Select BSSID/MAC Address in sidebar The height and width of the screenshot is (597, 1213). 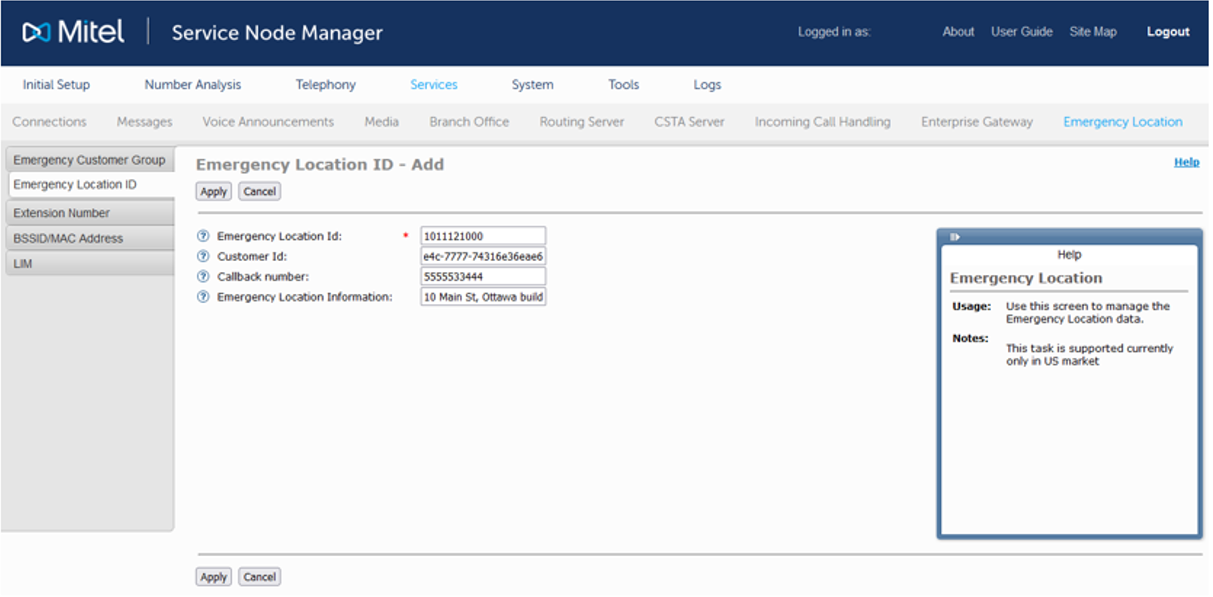68,239
